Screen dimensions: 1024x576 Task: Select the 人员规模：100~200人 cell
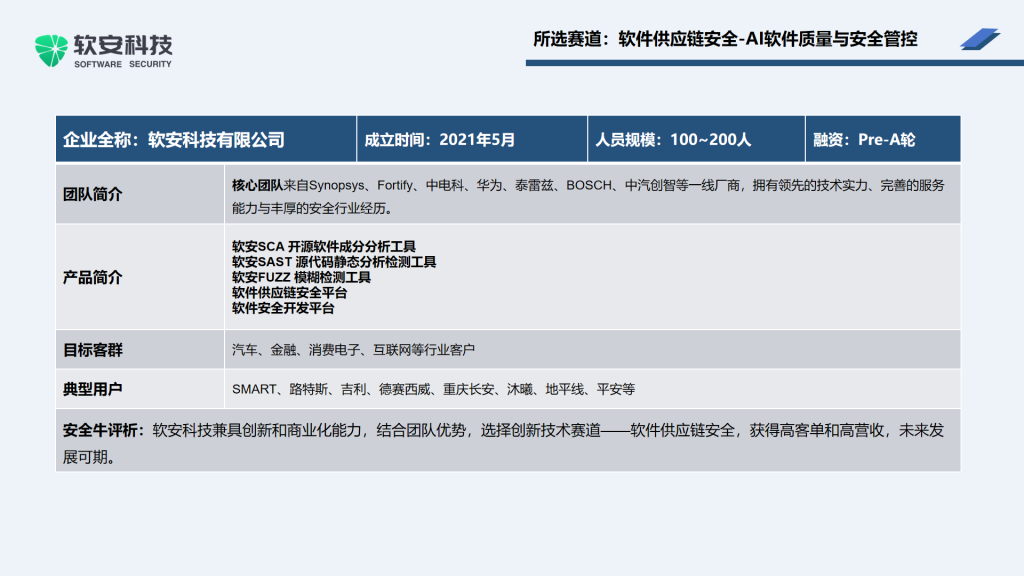click(696, 139)
